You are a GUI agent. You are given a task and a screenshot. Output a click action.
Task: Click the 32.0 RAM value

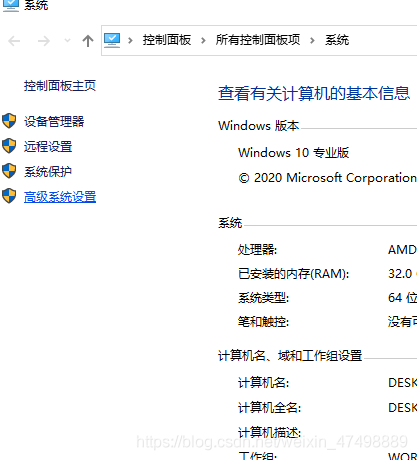point(400,274)
